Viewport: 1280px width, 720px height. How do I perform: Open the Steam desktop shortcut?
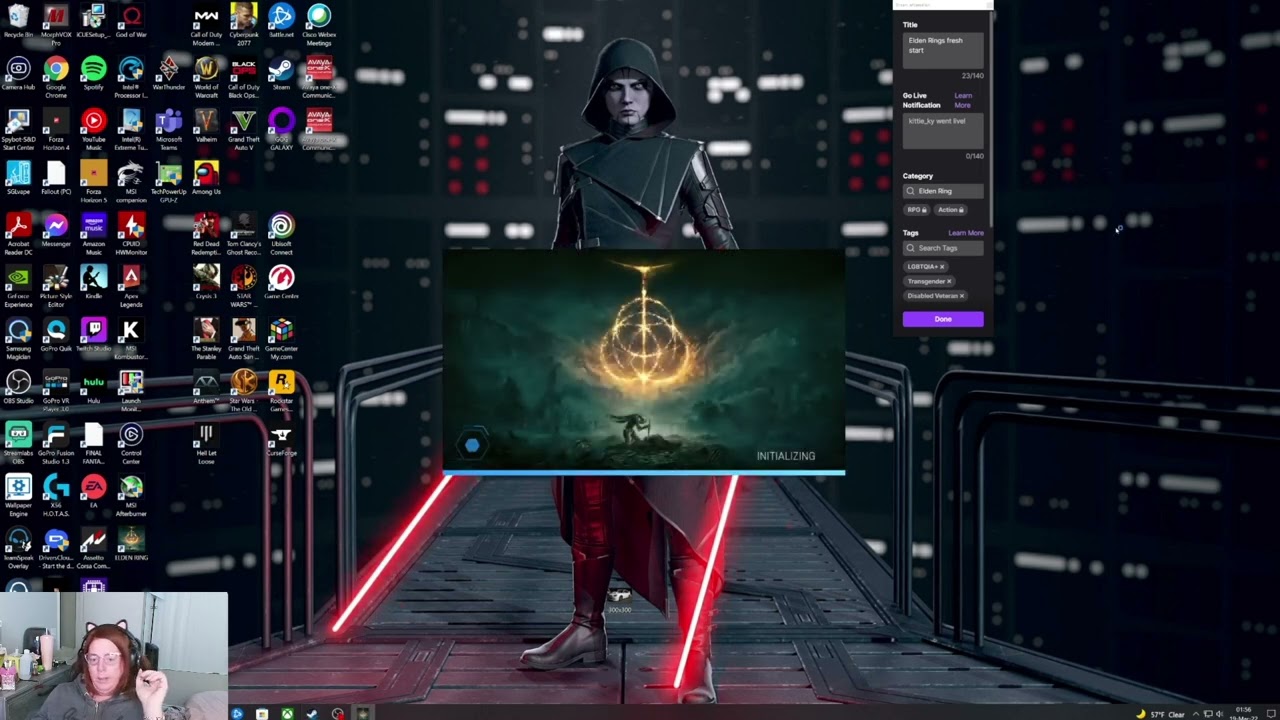[x=281, y=74]
